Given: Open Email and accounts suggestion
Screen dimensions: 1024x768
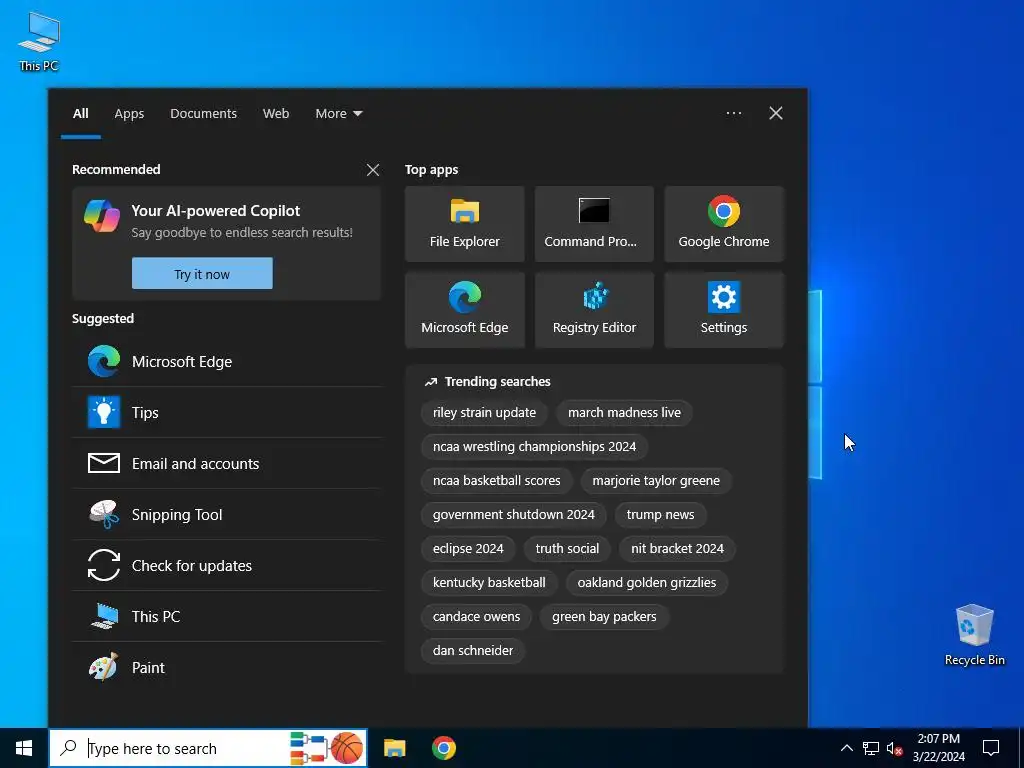Looking at the screenshot, I should 227,463.
